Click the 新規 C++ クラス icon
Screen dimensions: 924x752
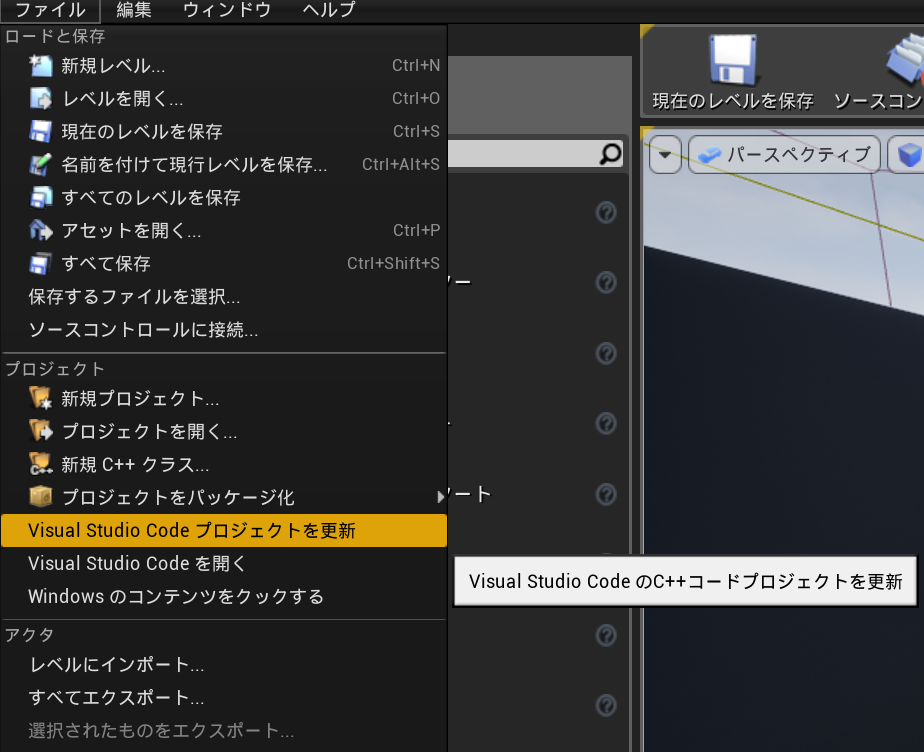pyautogui.click(x=41, y=464)
